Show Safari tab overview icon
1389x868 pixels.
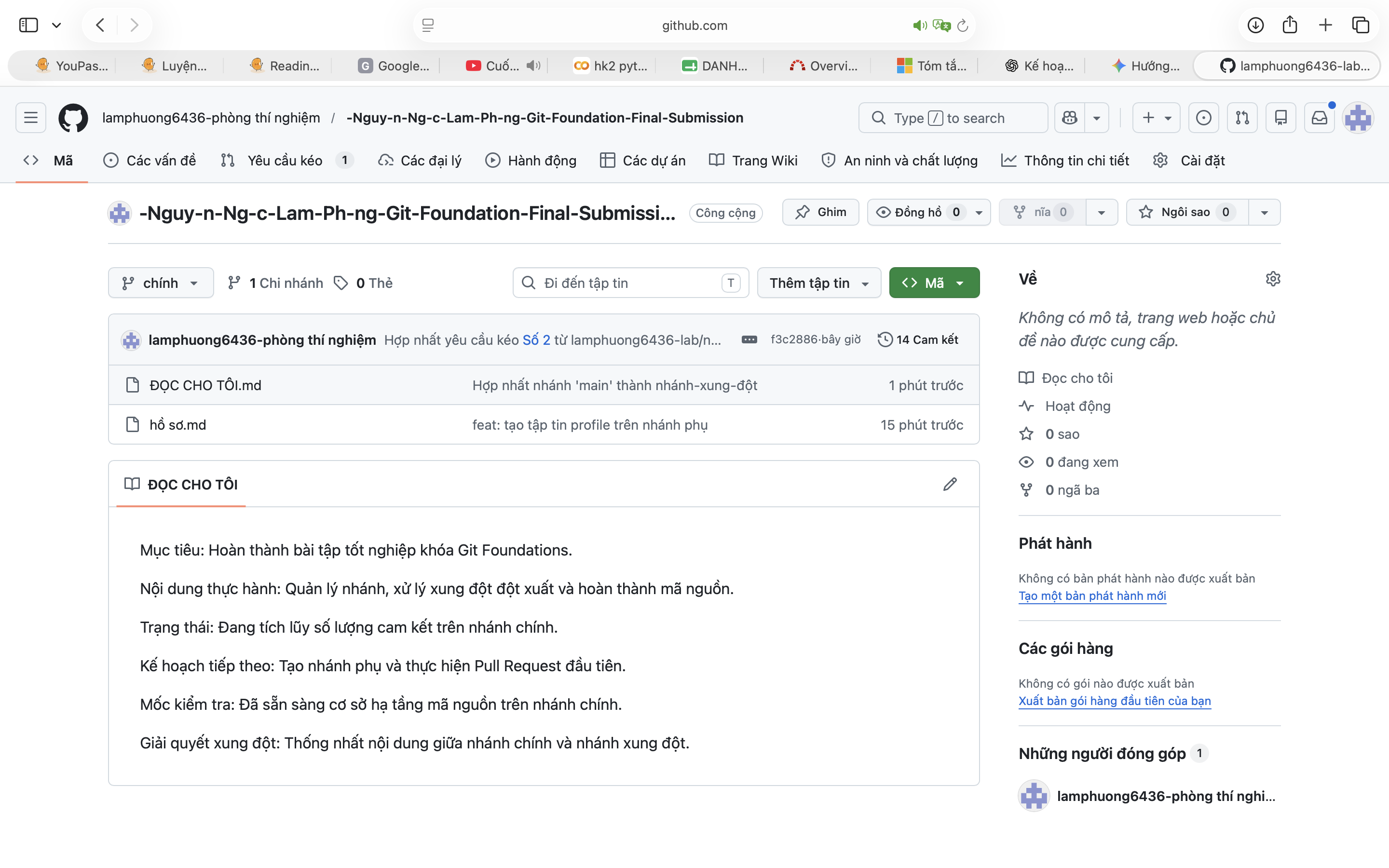pyautogui.click(x=1361, y=25)
